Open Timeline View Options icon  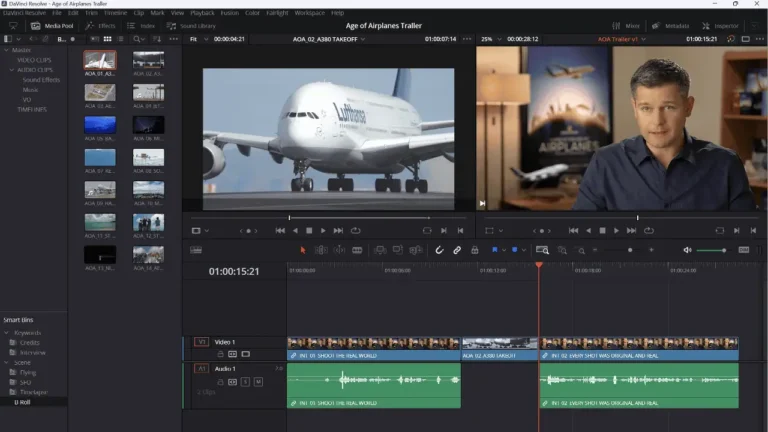tap(196, 250)
